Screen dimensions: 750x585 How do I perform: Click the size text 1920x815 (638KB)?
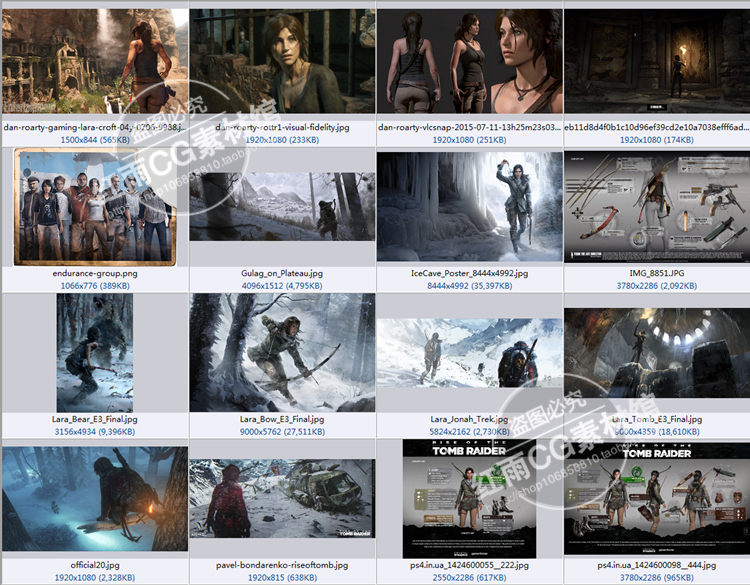pyautogui.click(x=282, y=578)
